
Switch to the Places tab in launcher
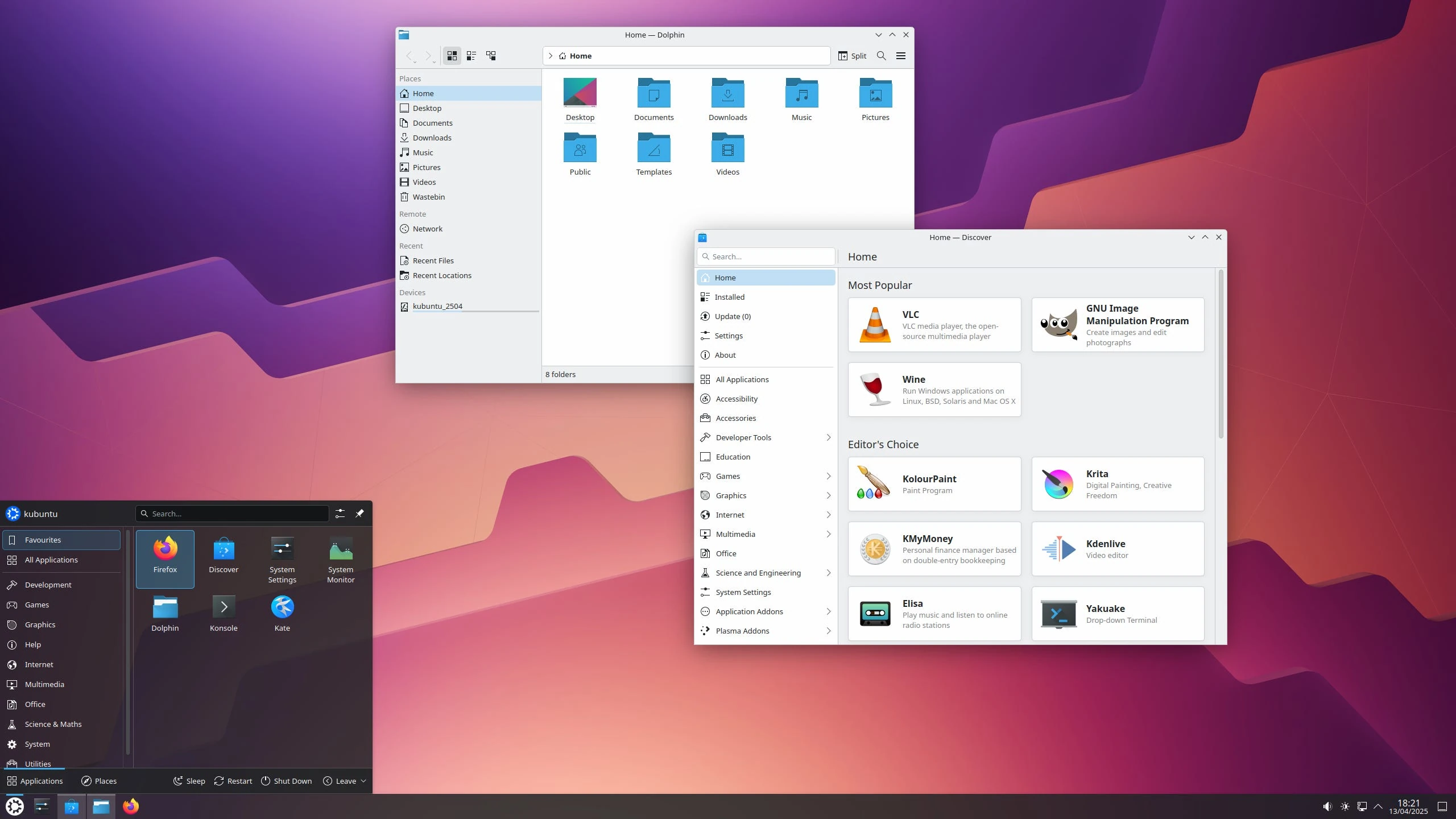click(99, 781)
